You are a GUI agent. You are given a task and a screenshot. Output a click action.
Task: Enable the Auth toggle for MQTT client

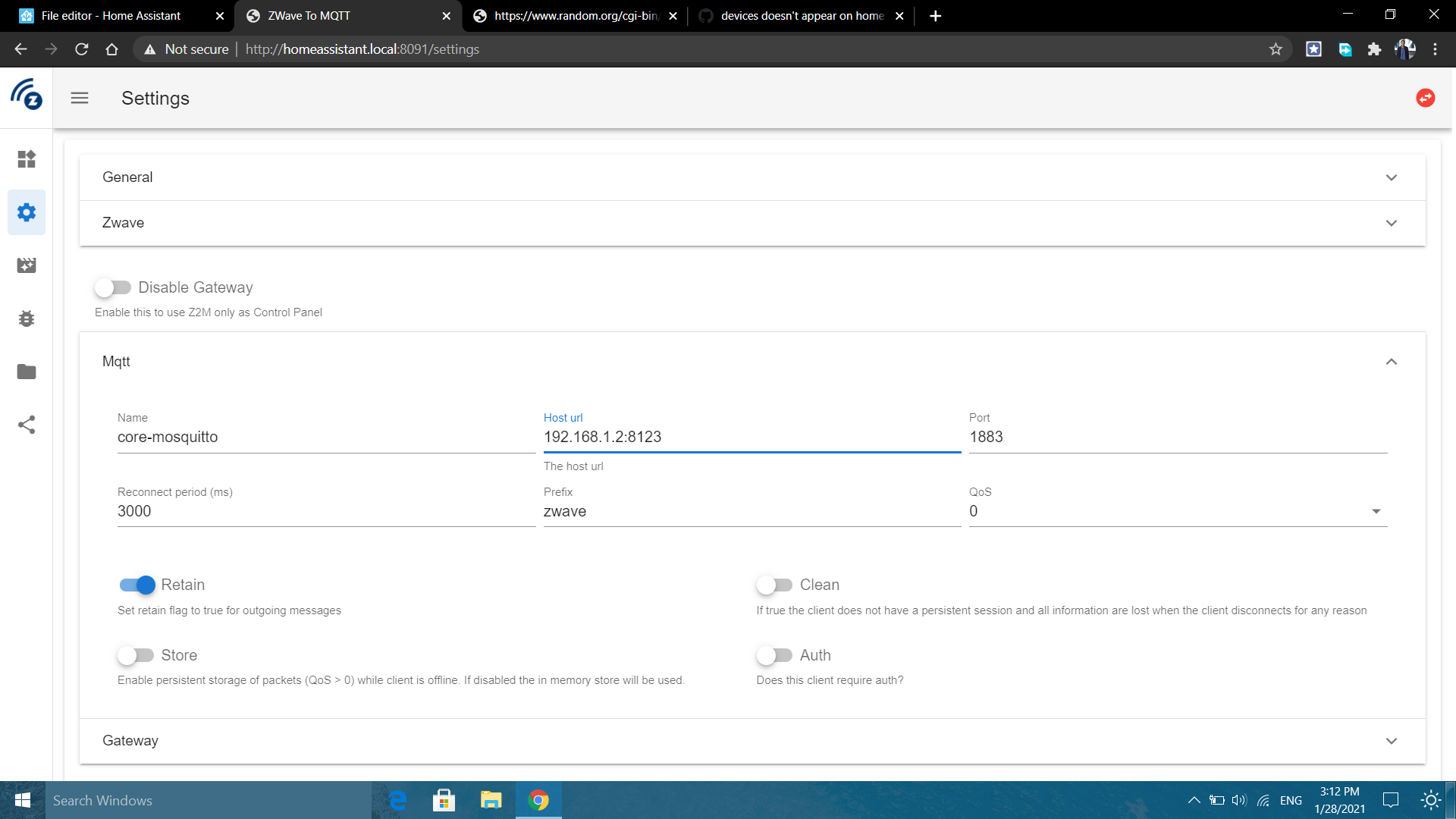[x=775, y=655]
